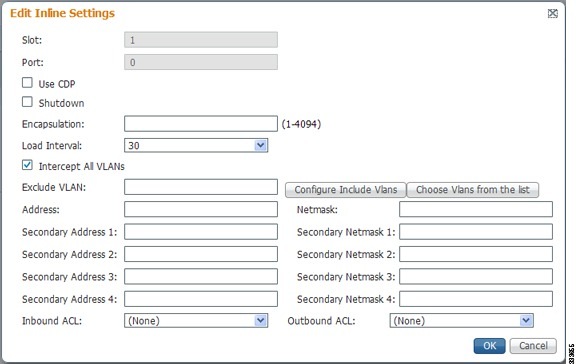Screen dimensions: 576x364
Task: Select the Address input field
Action: point(201,209)
